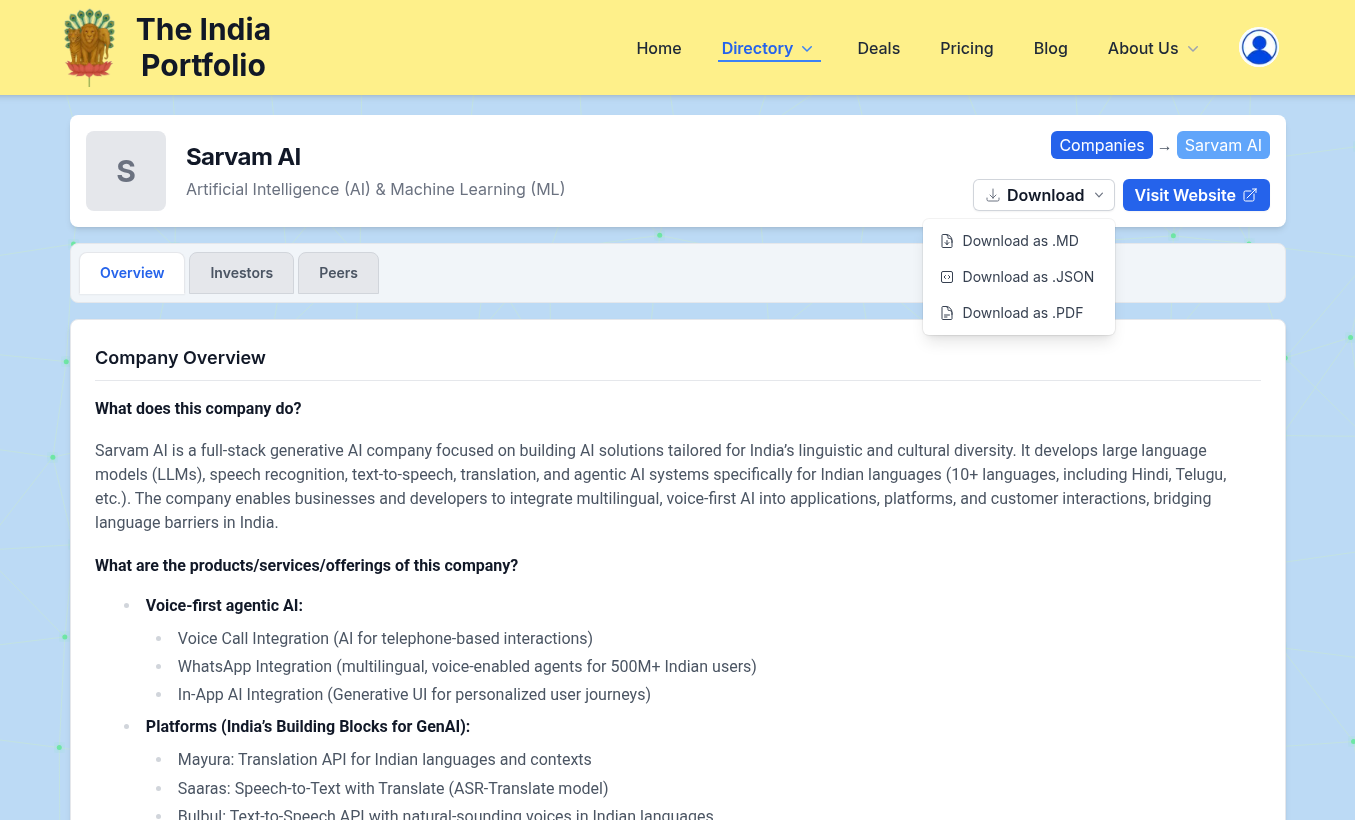Open the Directory nav item
Viewport: 1355px width, 820px height.
pyautogui.click(x=769, y=48)
